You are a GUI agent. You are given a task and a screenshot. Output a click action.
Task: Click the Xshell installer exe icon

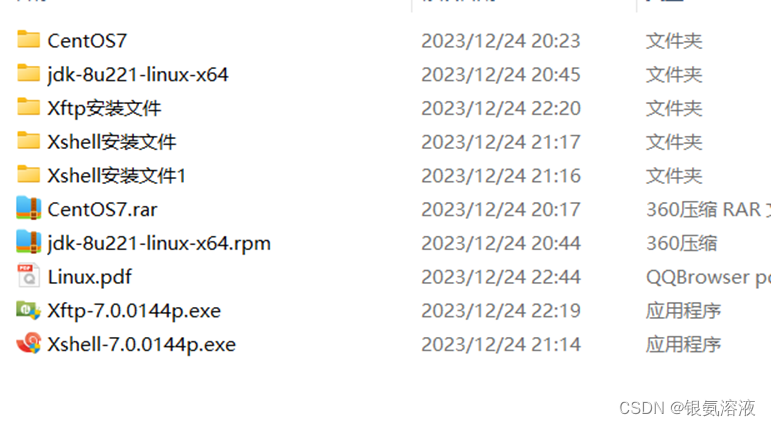(x=29, y=343)
